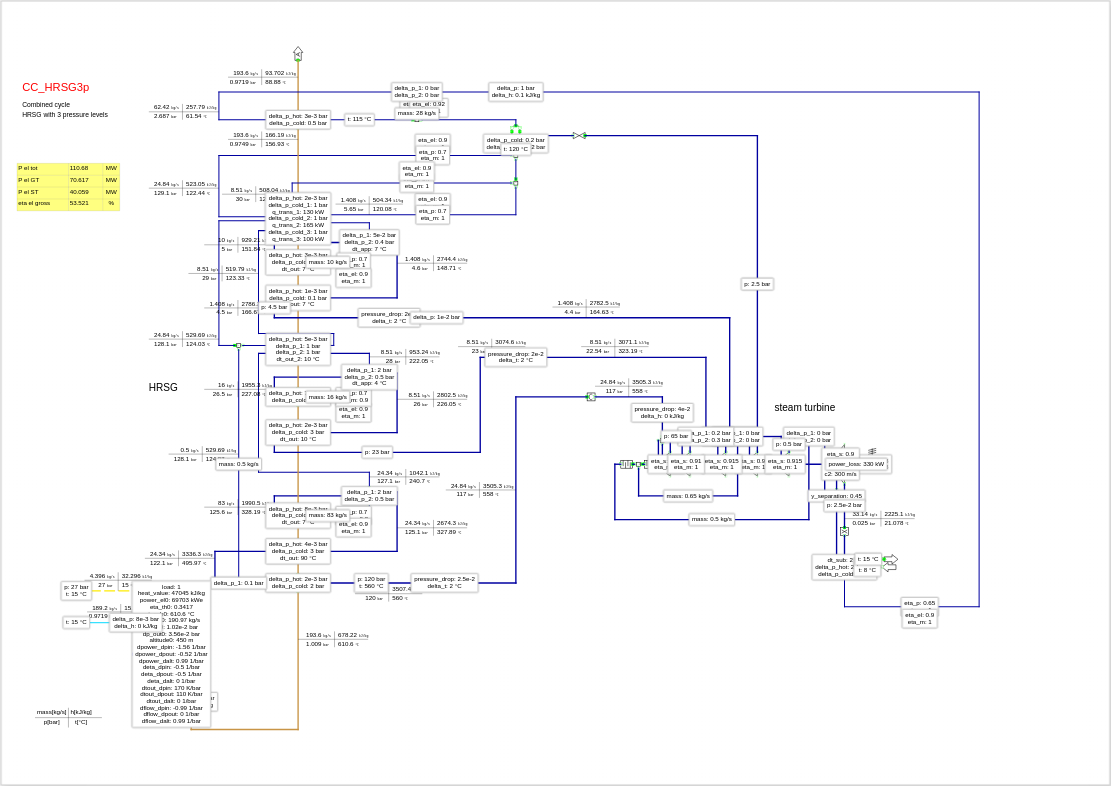Select the power_loss: 330 kW parameter box
The height and width of the screenshot is (786, 1111).
point(856,464)
